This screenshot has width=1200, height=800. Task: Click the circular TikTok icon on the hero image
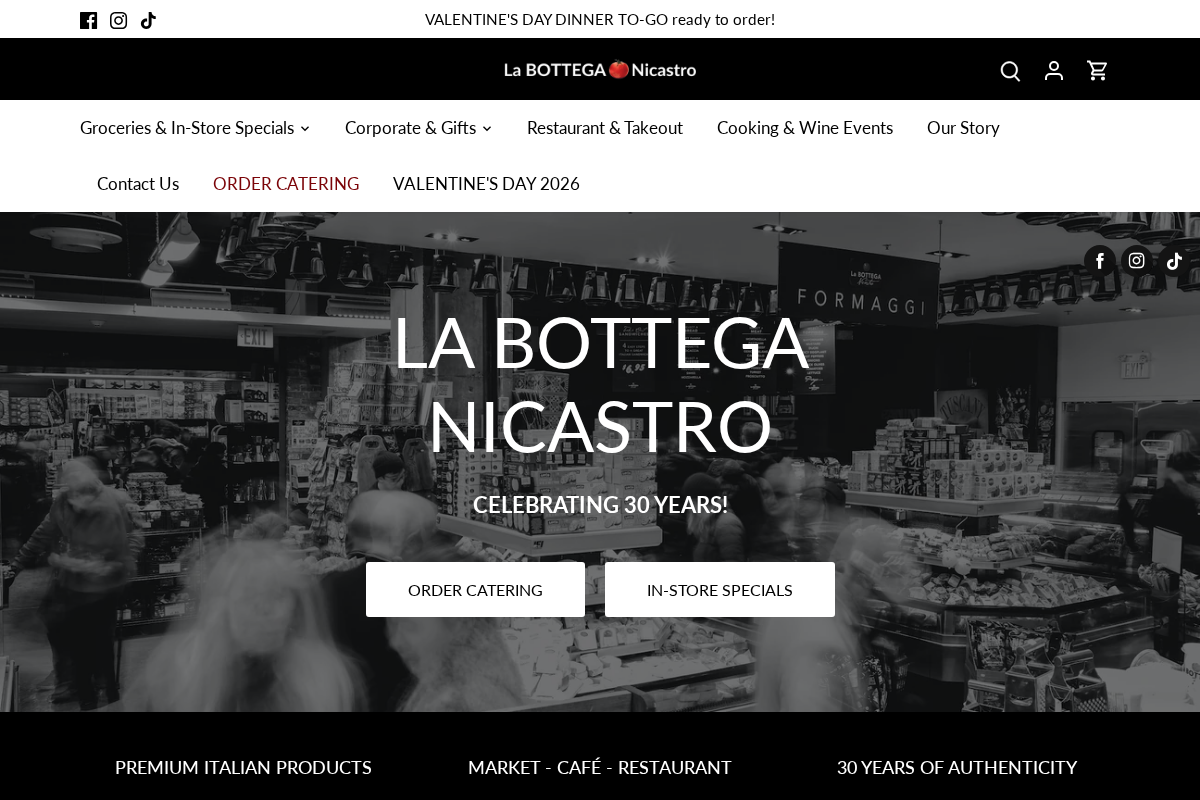(x=1173, y=260)
